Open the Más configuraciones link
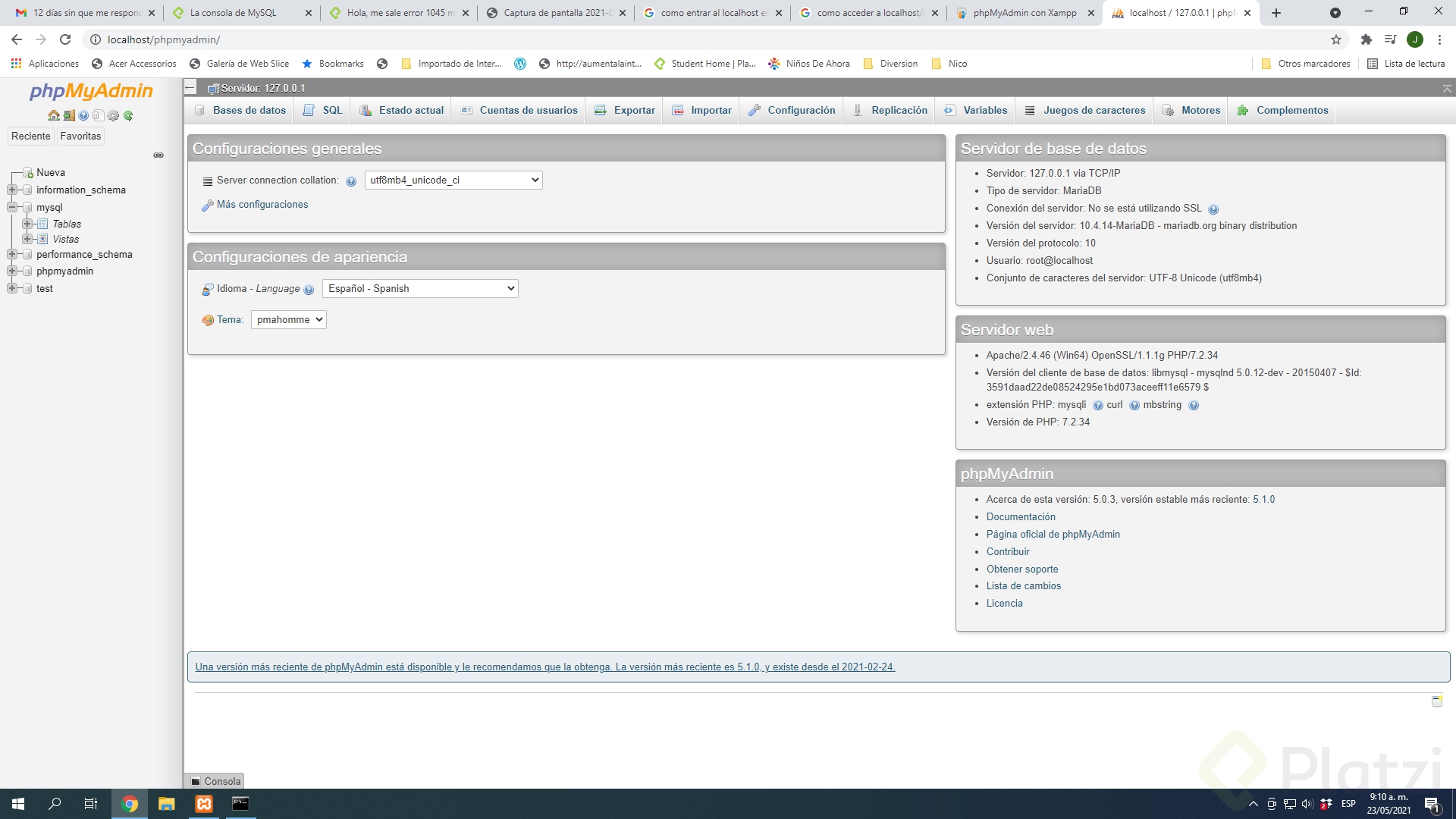The width and height of the screenshot is (1456, 819). 262,205
